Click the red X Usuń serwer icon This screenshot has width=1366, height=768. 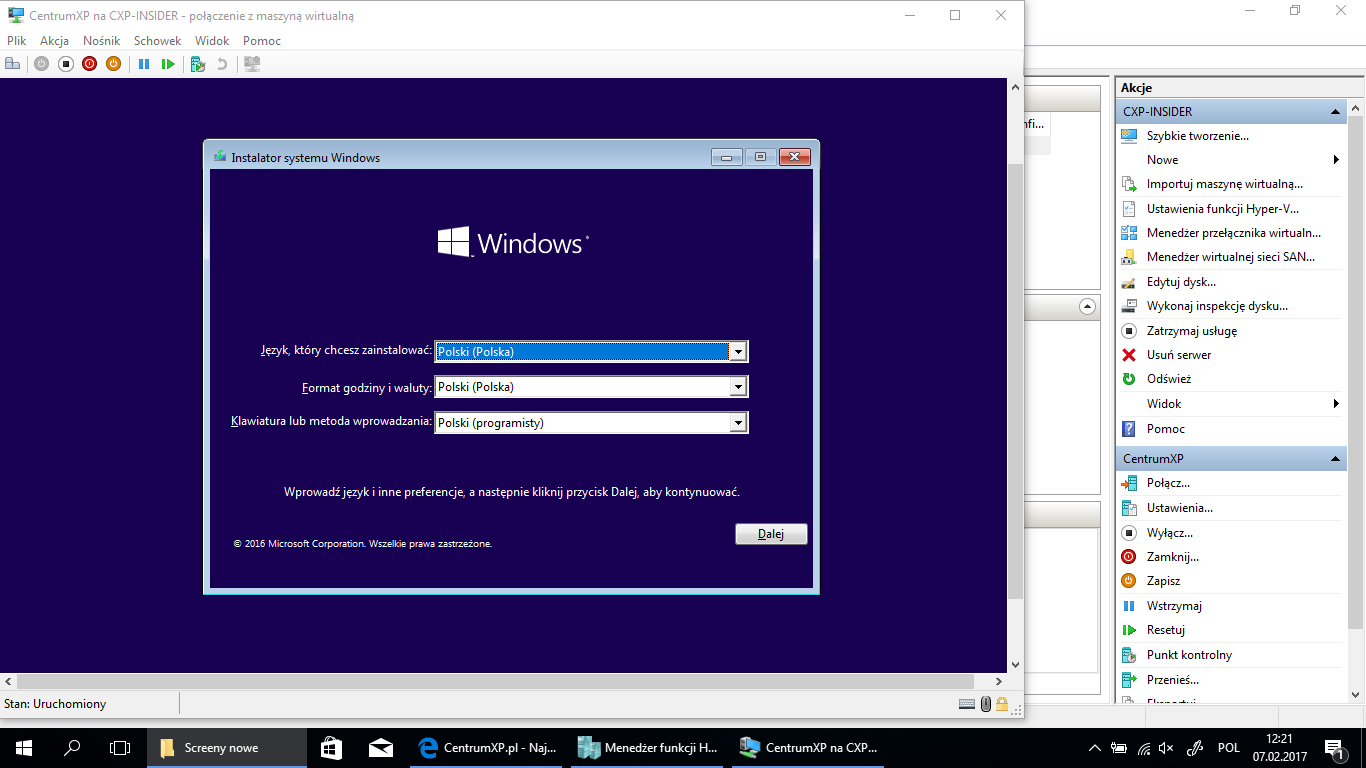click(x=1129, y=355)
